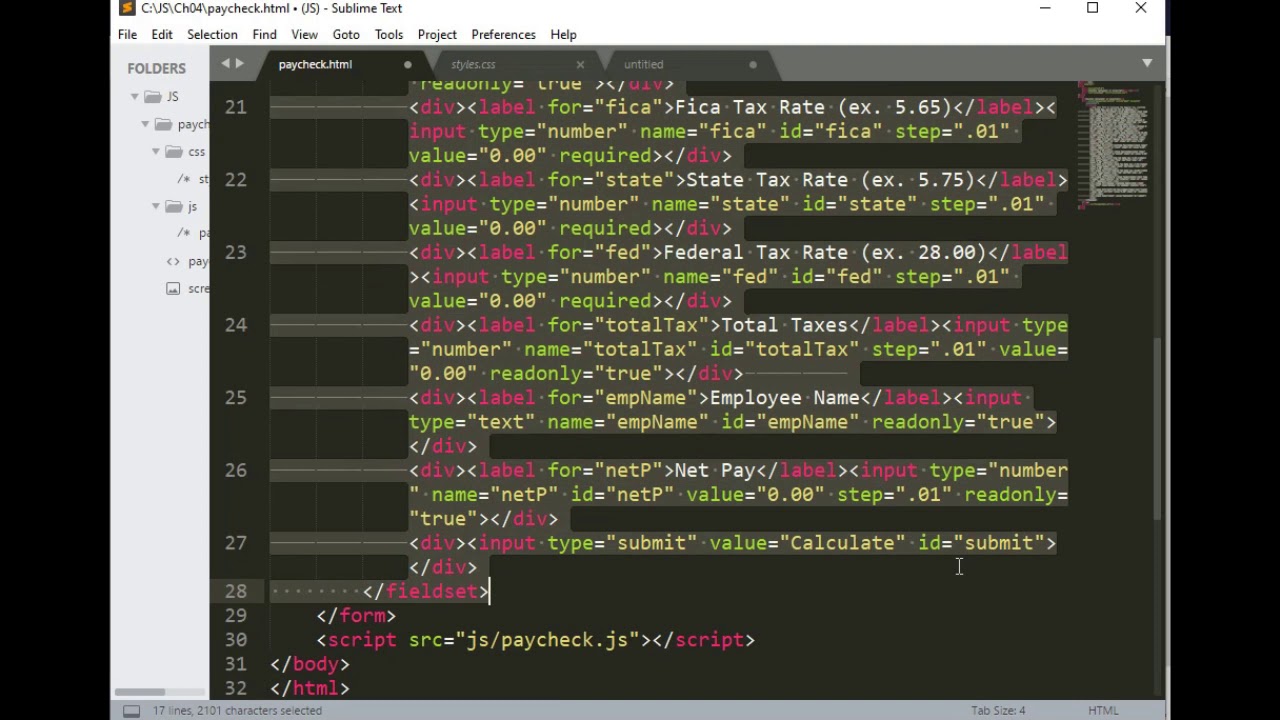
Task: Click the Sublime Text app icon in title bar
Action: (126, 8)
